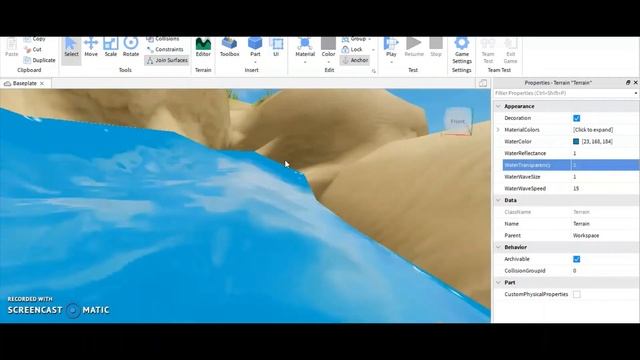Viewport: 640px width, 360px height.
Task: Open the UI insert tool
Action: (276, 47)
